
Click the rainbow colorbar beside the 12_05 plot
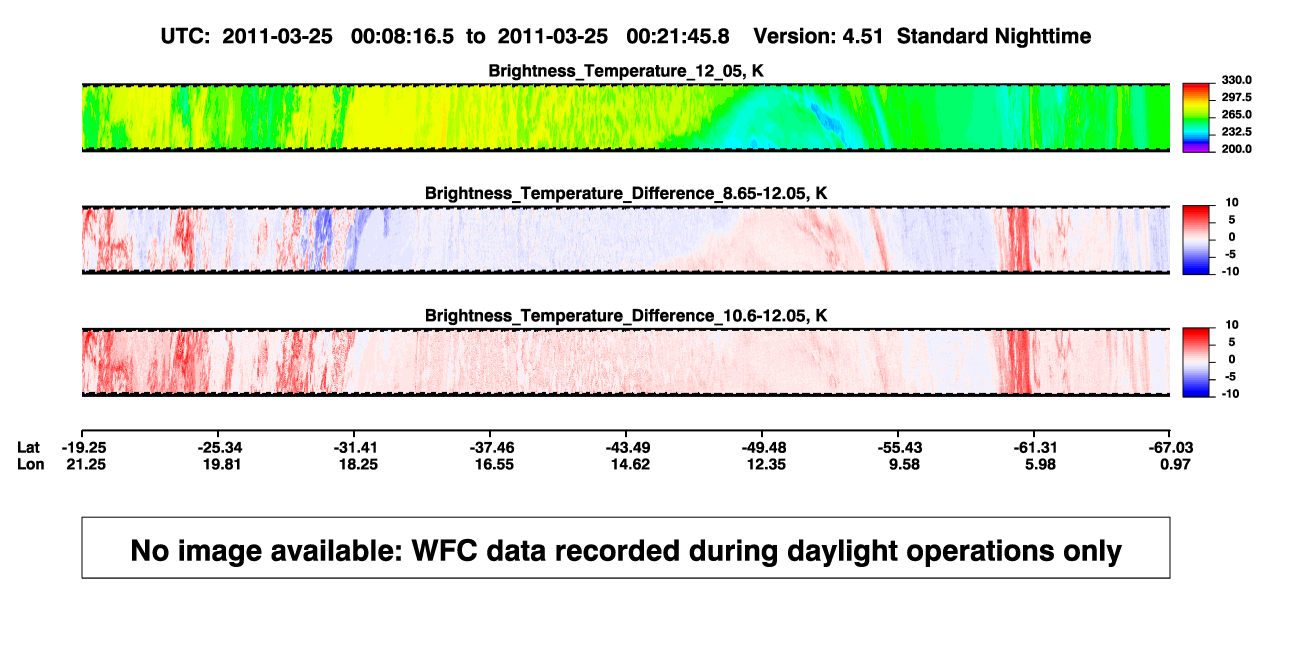1197,117
